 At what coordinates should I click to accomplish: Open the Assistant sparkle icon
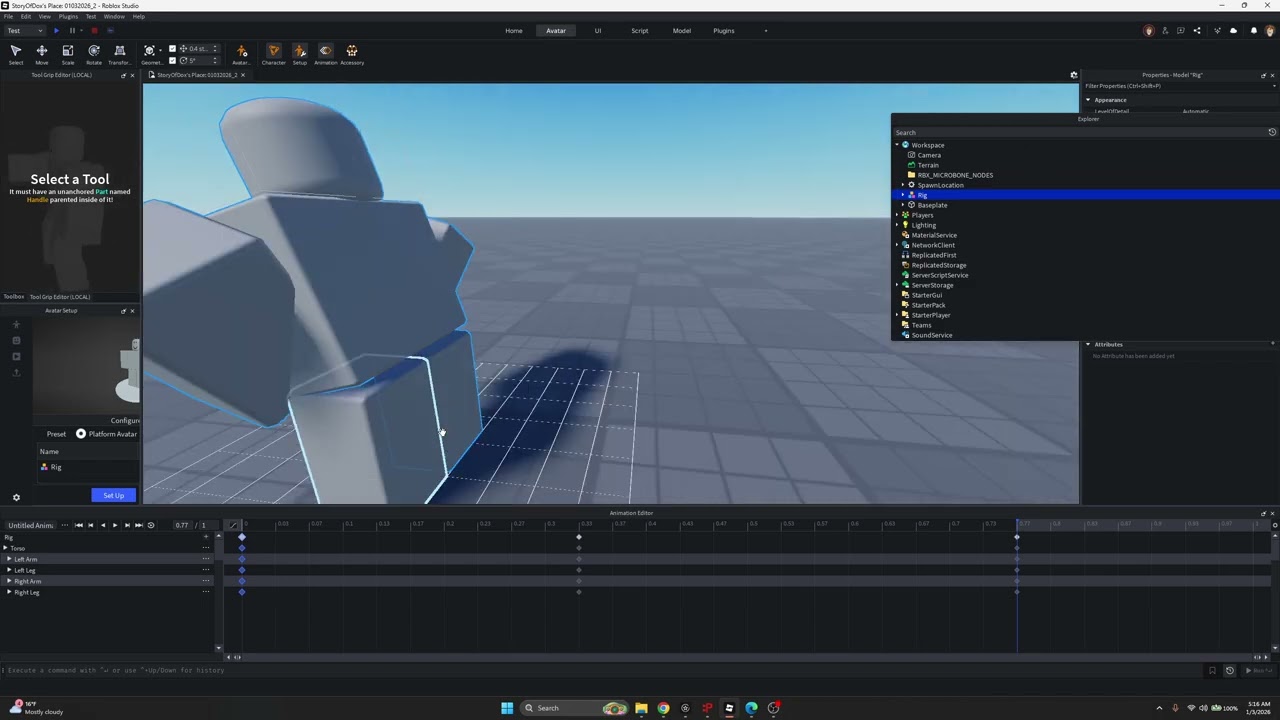tap(1217, 31)
